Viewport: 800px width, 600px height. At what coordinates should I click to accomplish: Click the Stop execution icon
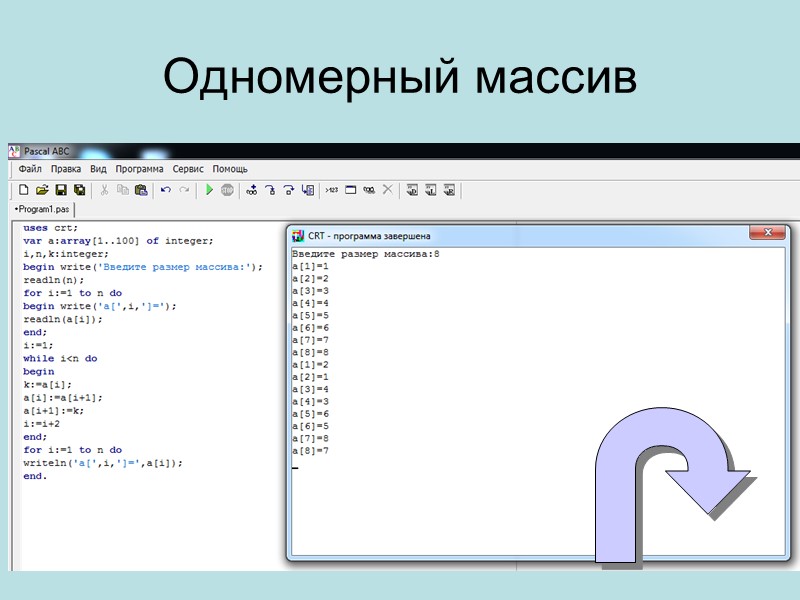pyautogui.click(x=228, y=188)
